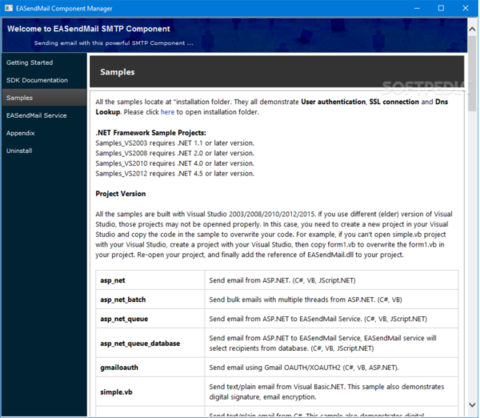Select the Uninstall sidebar entry

tap(19, 151)
